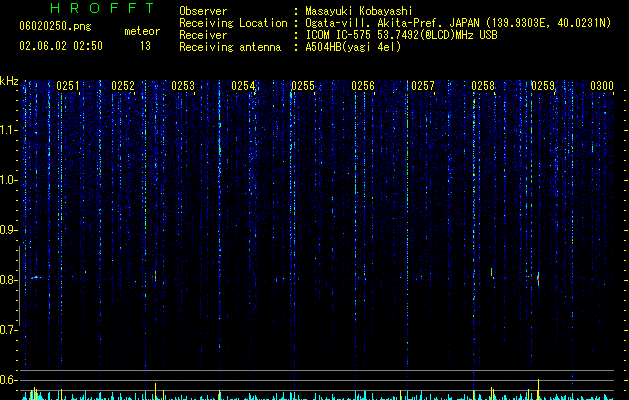Click the 0258 time marker
Image resolution: width=629 pixels, height=400 pixels.
(x=483, y=86)
